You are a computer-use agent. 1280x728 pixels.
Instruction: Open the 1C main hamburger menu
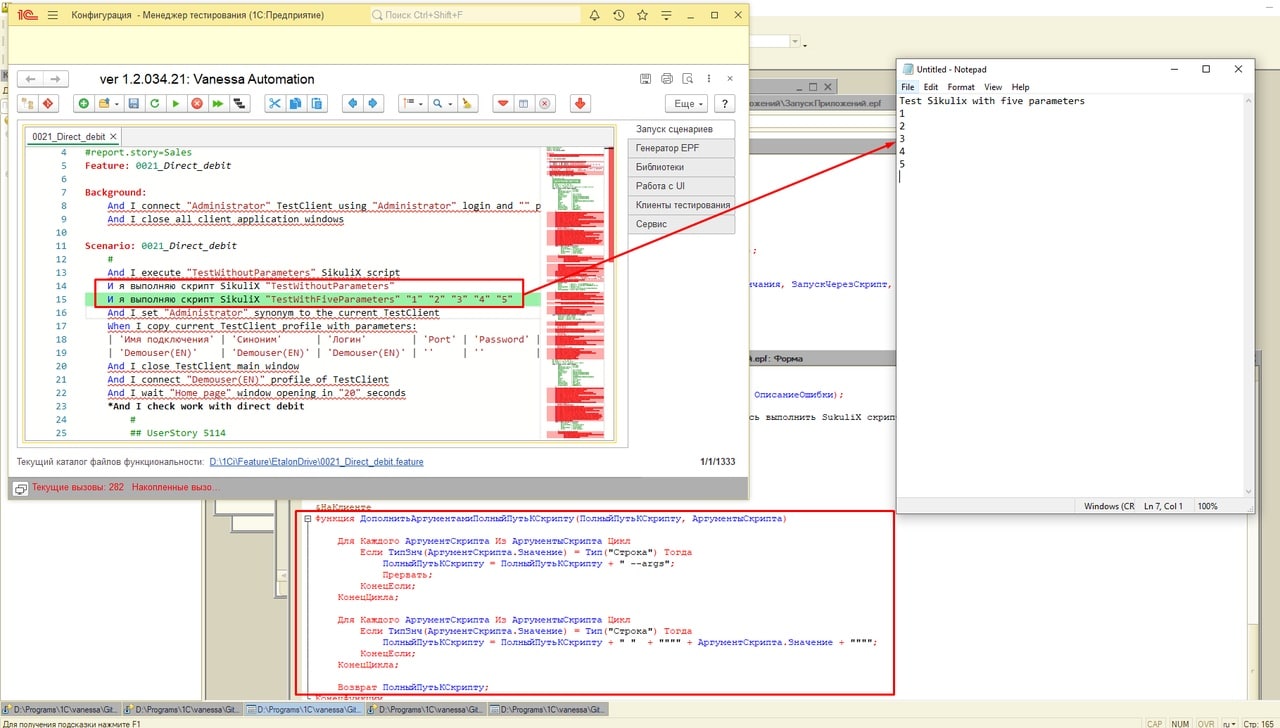click(x=52, y=16)
